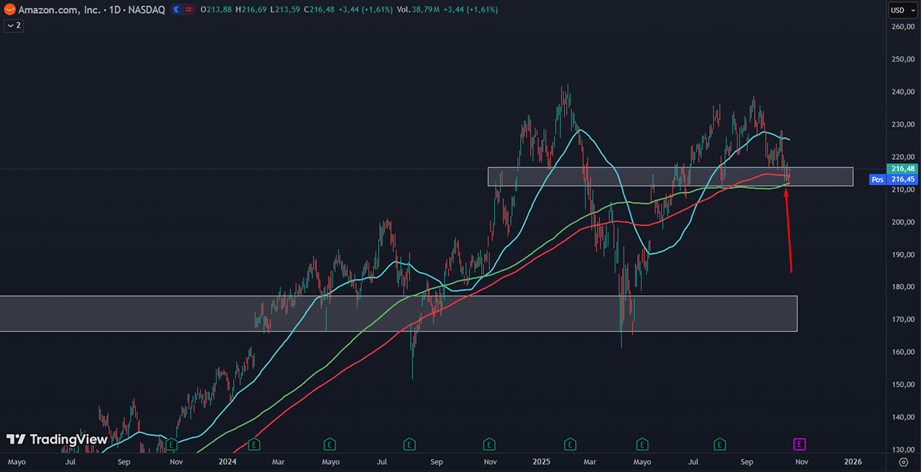The image size is (921, 472).
Task: Click the open value O213,88
Action: coord(214,10)
